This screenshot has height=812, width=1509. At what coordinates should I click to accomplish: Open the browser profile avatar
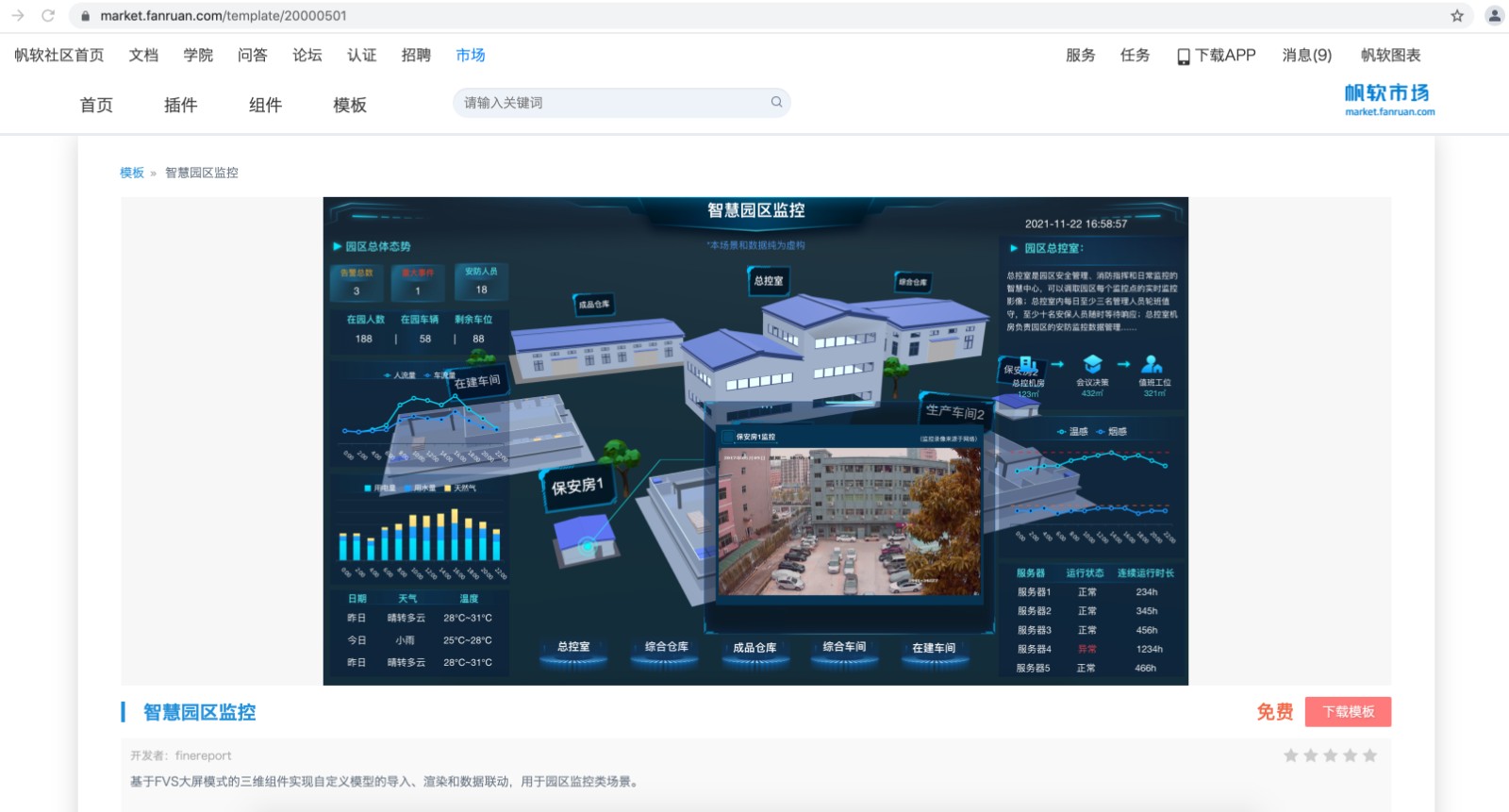[x=1495, y=16]
